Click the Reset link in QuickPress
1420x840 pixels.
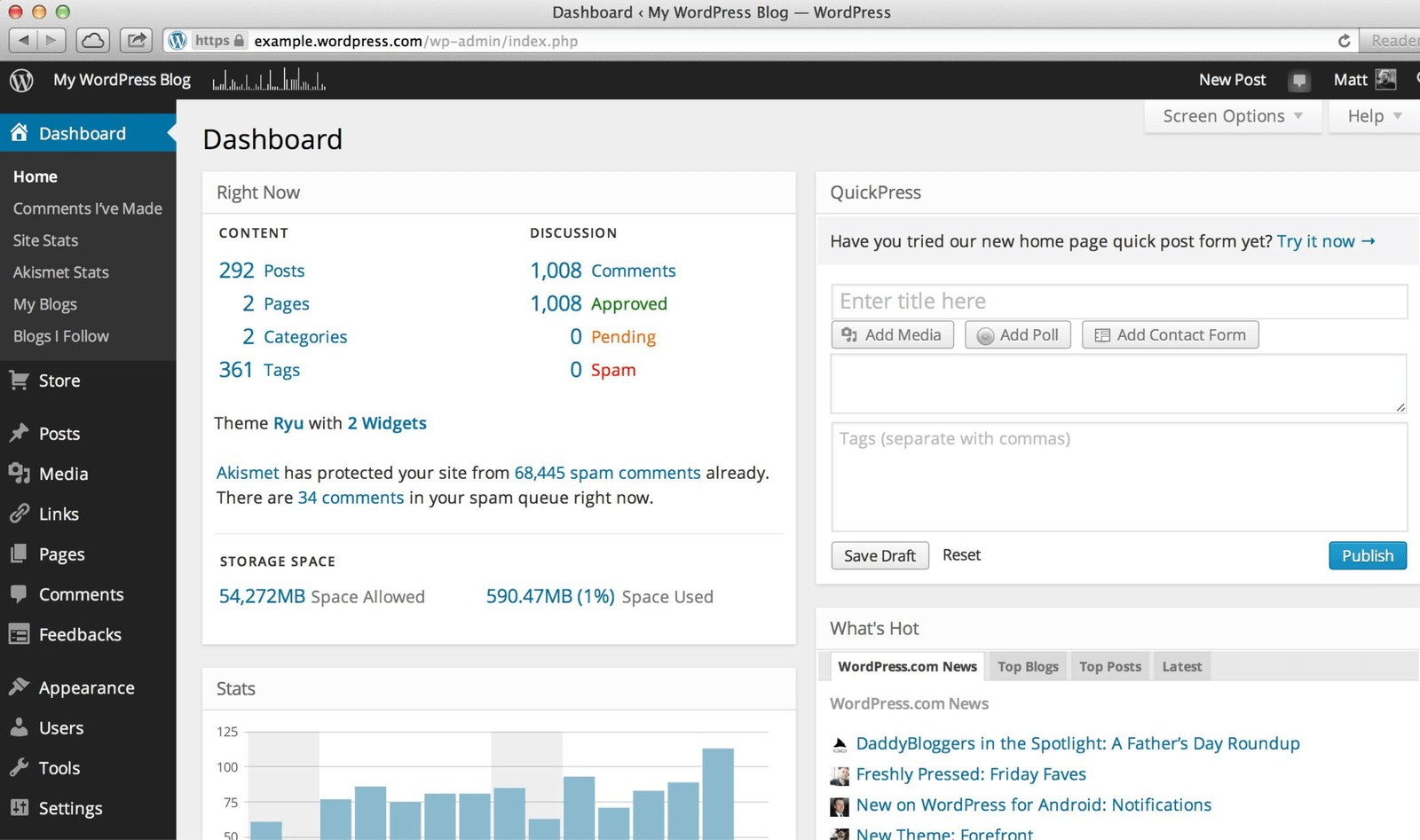tap(961, 554)
